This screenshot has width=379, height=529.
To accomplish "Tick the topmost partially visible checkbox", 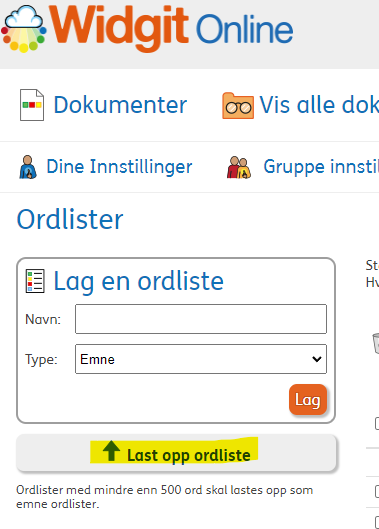I will tap(377, 423).
